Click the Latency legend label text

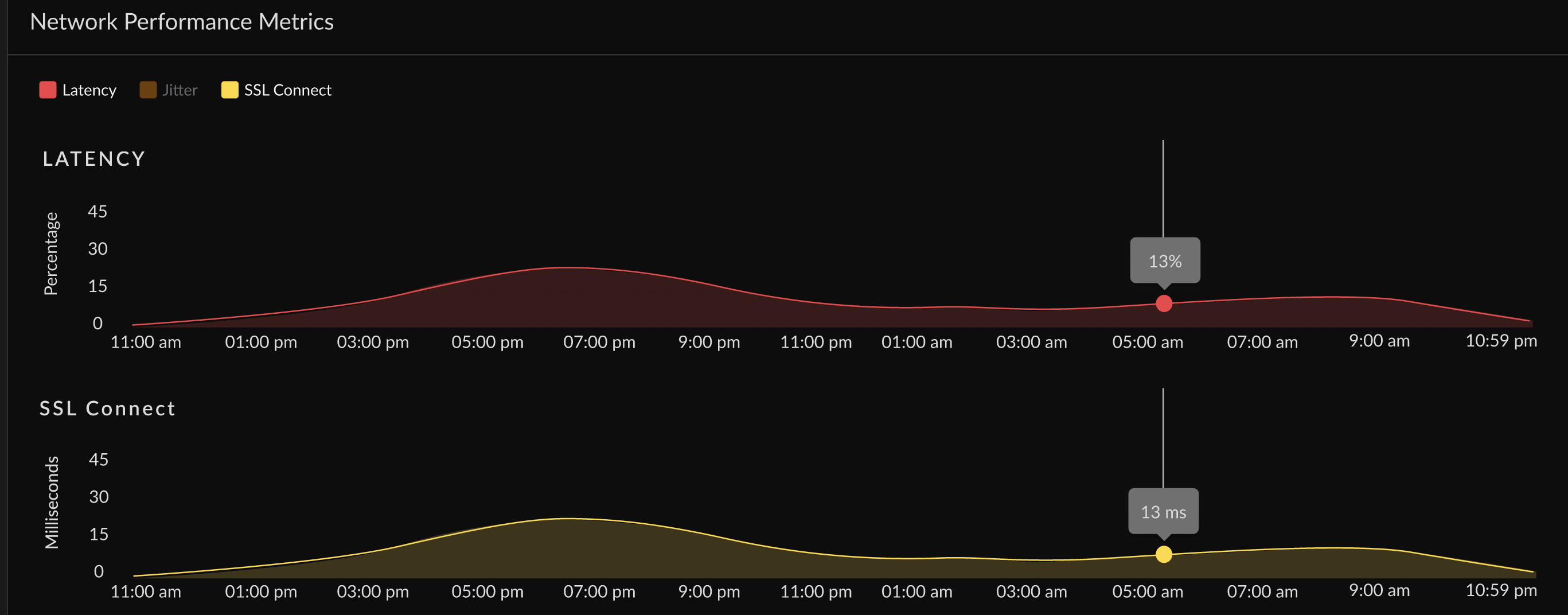(89, 89)
